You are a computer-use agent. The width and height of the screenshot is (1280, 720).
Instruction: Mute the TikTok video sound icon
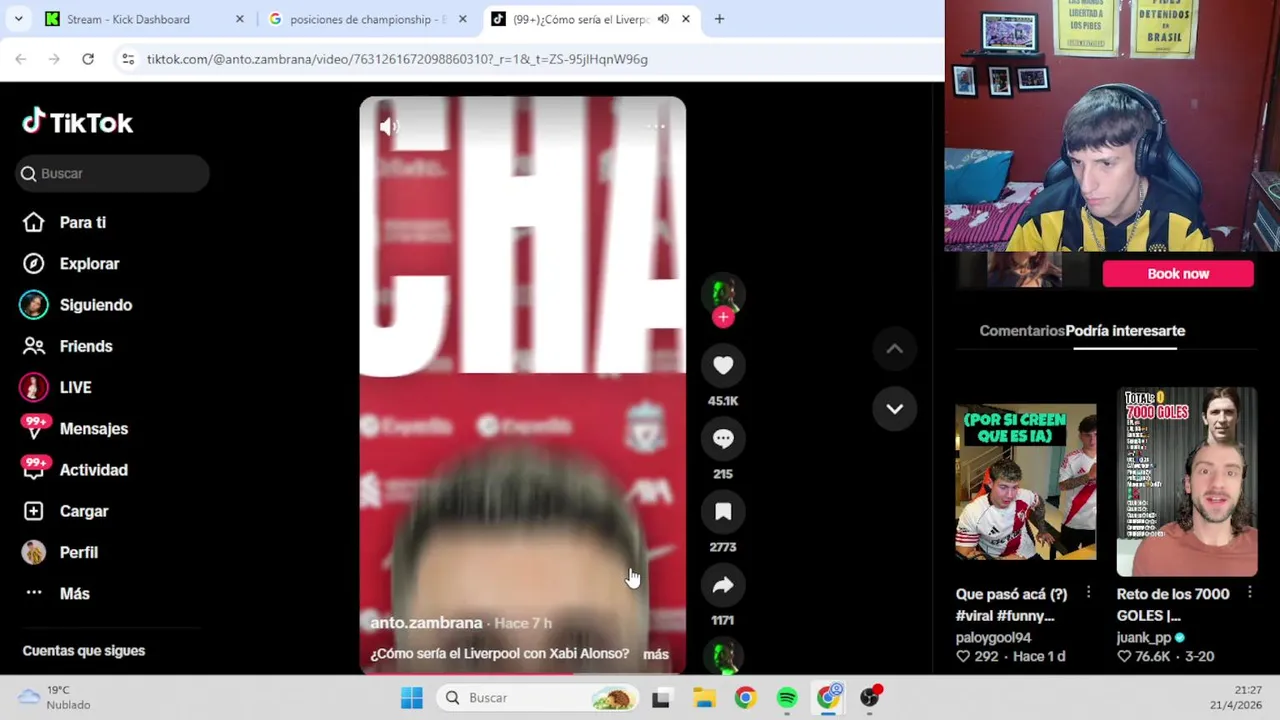(x=389, y=126)
